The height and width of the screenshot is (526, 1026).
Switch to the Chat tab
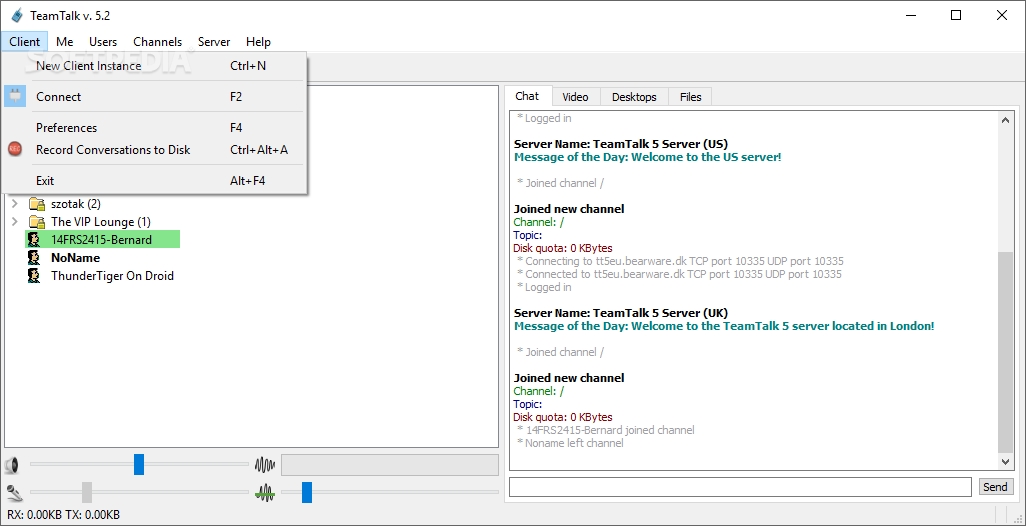527,96
